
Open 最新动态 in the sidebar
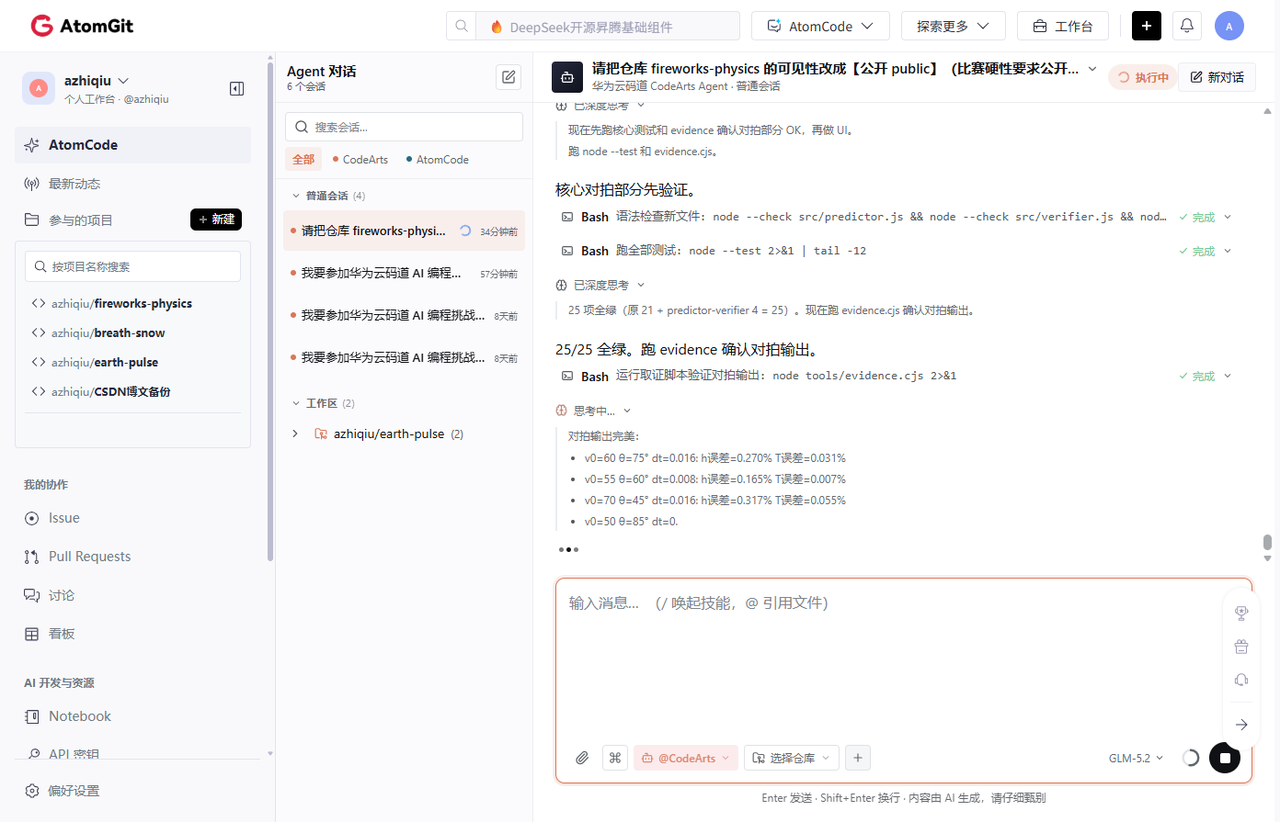click(x=74, y=184)
